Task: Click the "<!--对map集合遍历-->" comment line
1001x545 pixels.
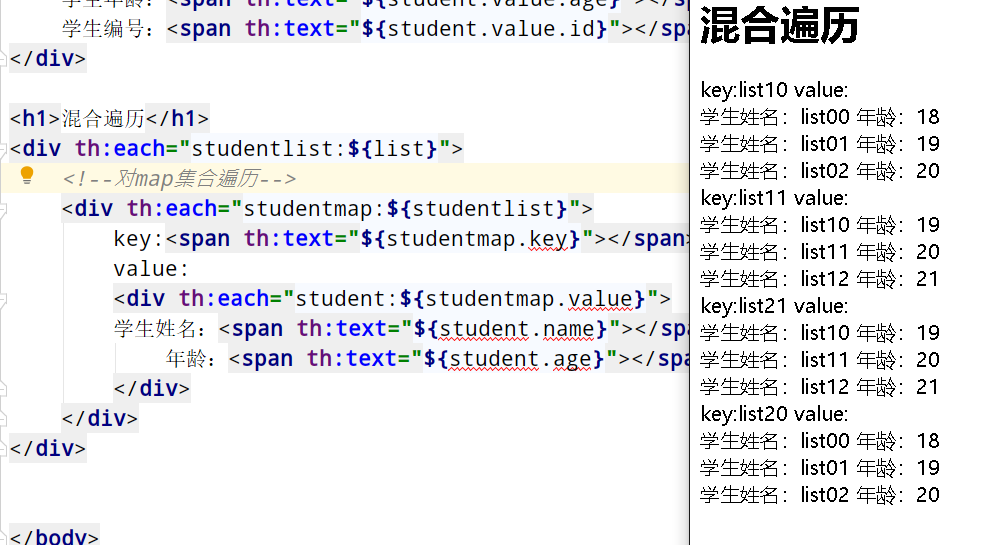Action: [x=179, y=179]
